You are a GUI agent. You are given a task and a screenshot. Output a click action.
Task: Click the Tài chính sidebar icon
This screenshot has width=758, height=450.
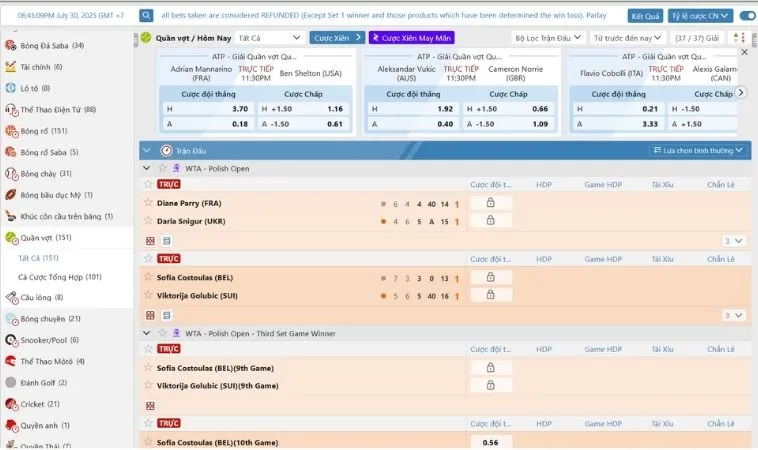pyautogui.click(x=11, y=67)
